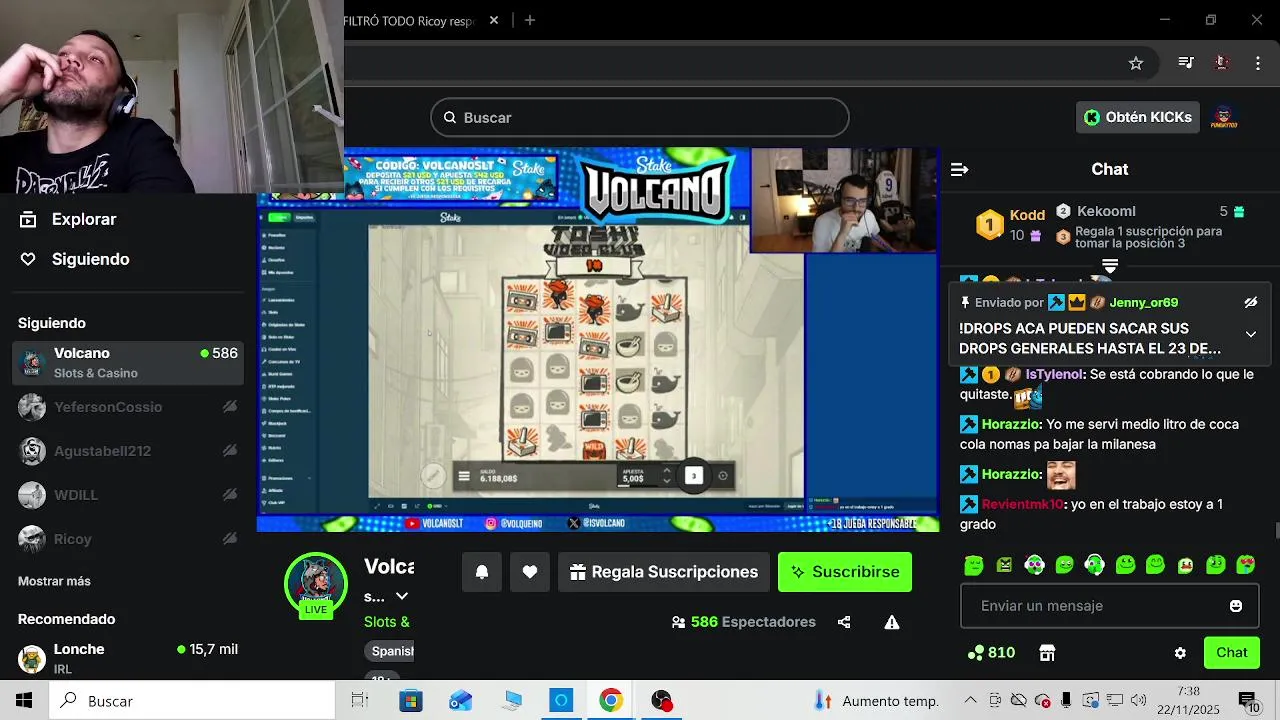This screenshot has width=1280, height=720.
Task: Click the Obtén KICKs button
Action: click(x=1138, y=117)
